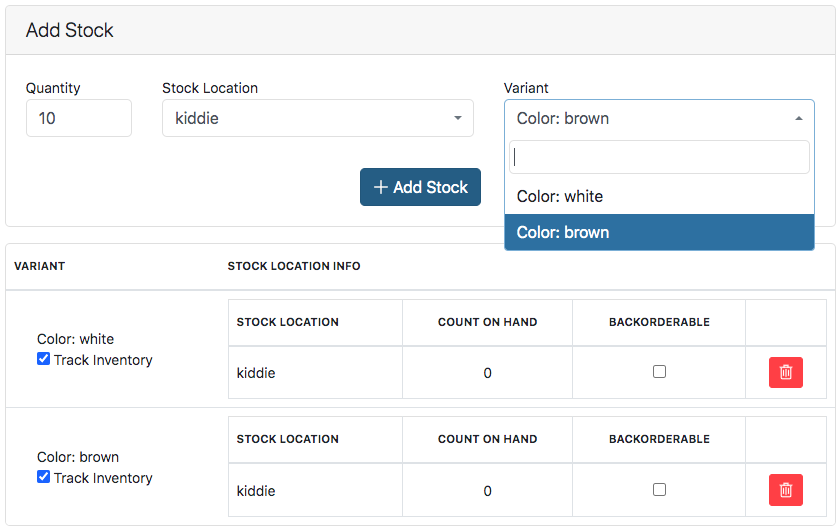This screenshot has height=529, width=840.
Task: Toggle Track Inventory for Color: white
Action: tap(44, 359)
